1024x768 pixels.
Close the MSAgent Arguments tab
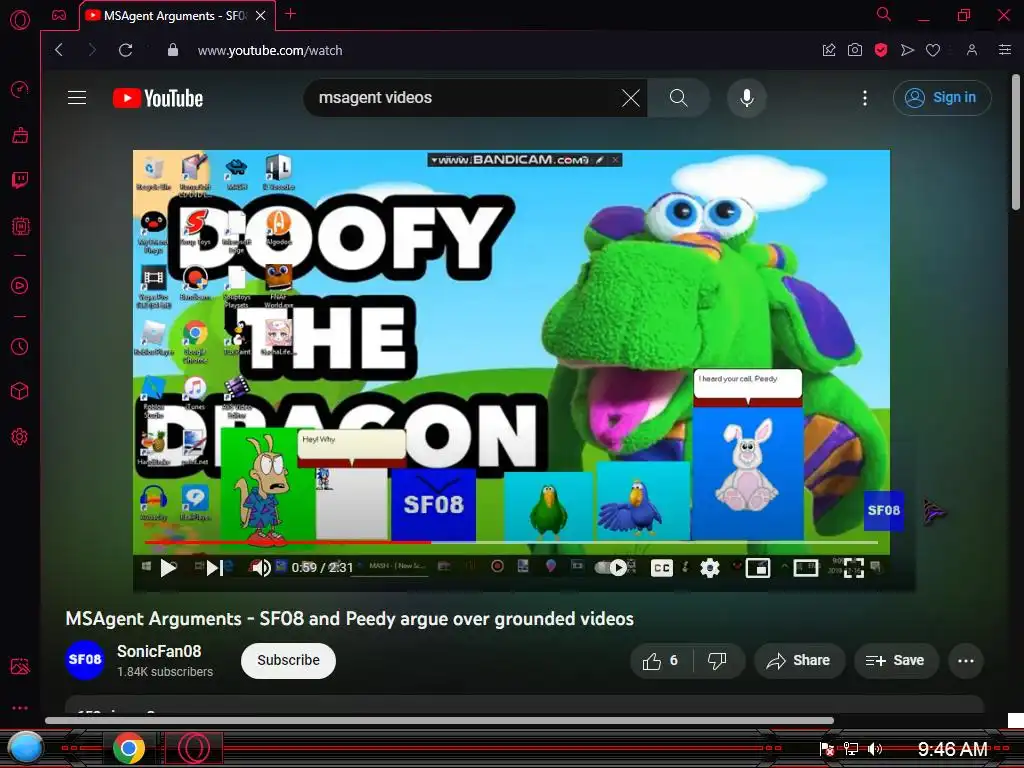pos(261,15)
